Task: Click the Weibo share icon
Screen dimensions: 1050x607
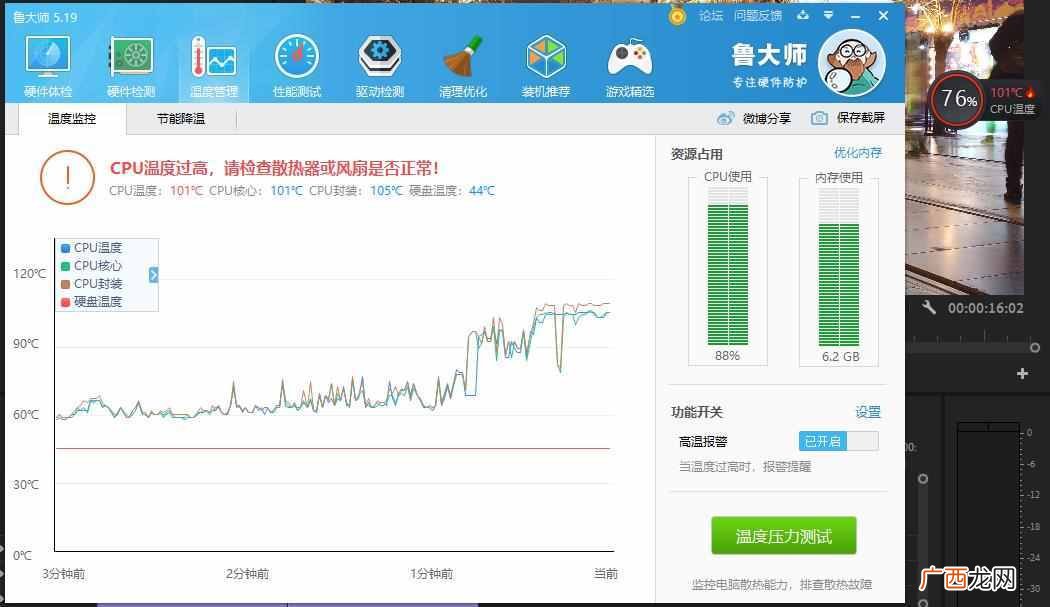Action: click(725, 119)
